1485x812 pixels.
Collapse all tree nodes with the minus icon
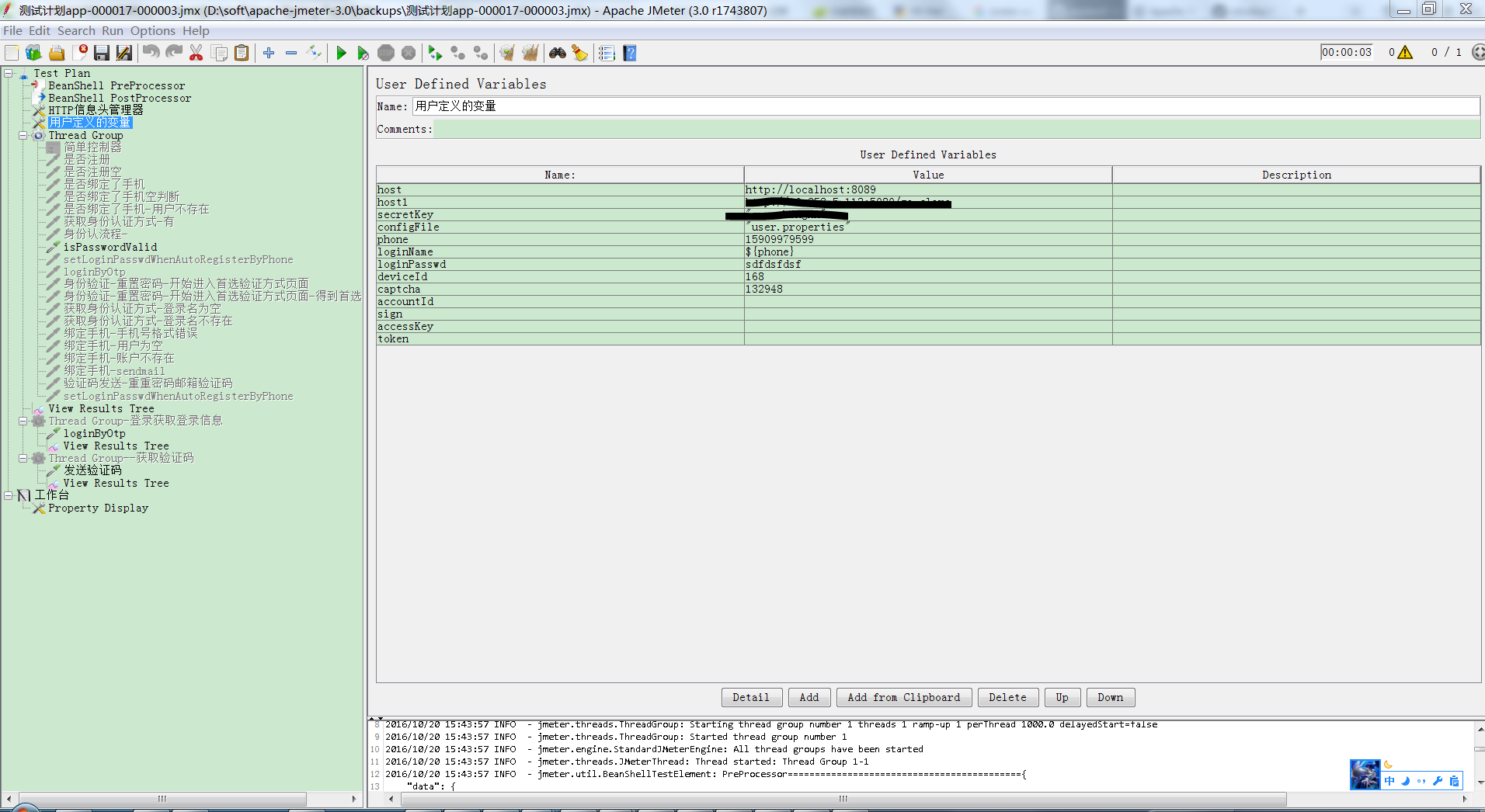(x=291, y=53)
